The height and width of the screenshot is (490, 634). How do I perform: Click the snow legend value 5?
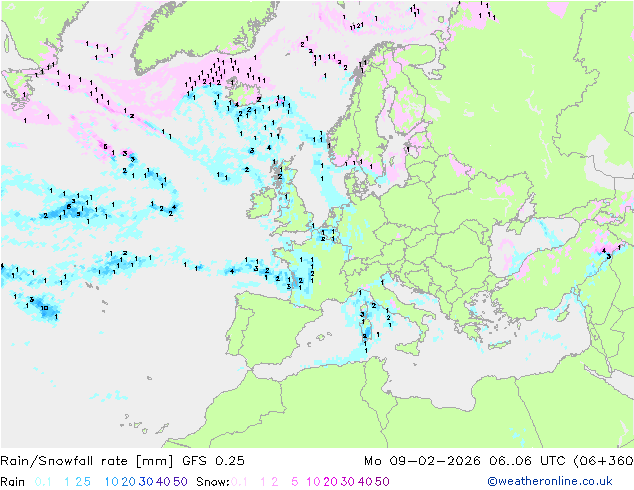(295, 482)
